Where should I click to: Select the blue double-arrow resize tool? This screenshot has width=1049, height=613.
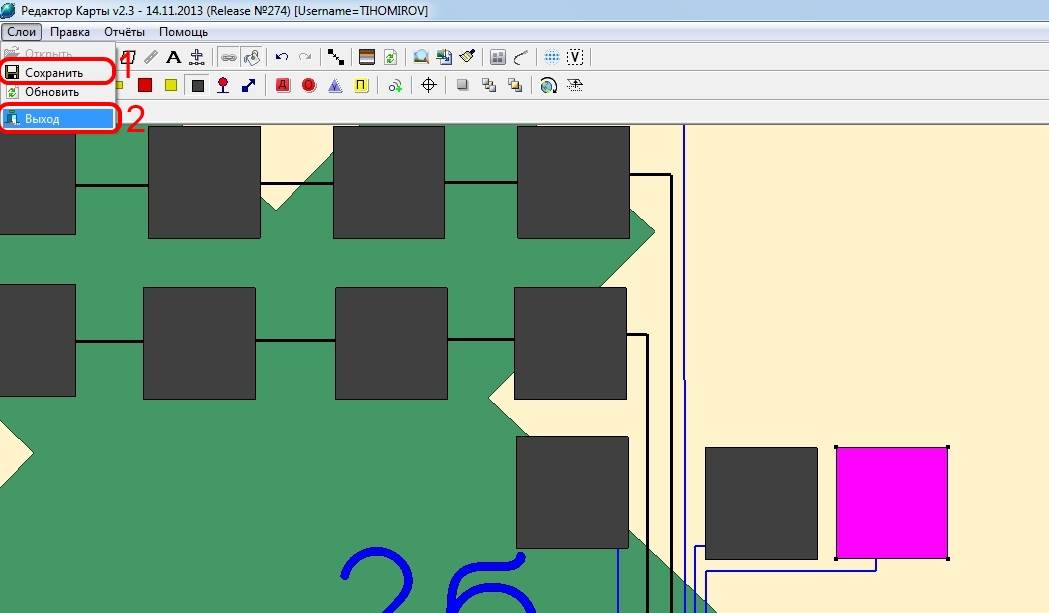click(249, 85)
